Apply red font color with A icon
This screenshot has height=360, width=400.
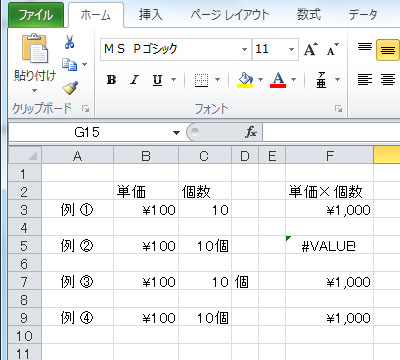click(x=278, y=80)
